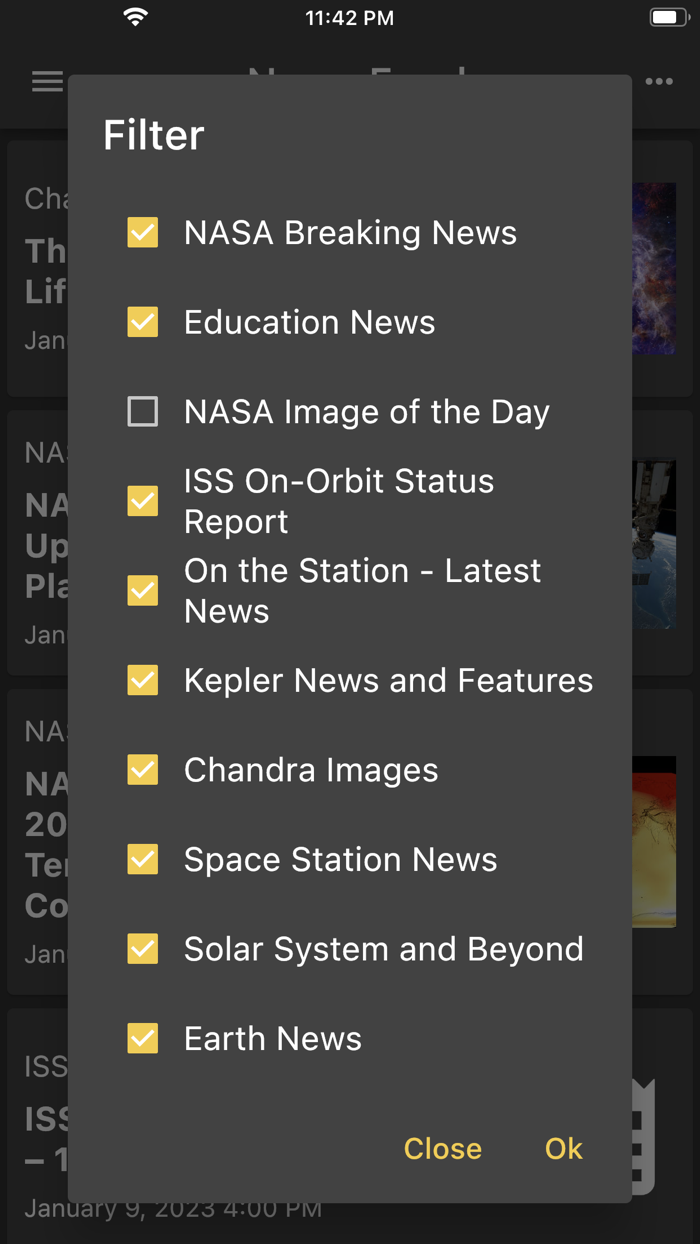Toggle the Chandra Images checkbox
The image size is (700, 1244).
(142, 770)
